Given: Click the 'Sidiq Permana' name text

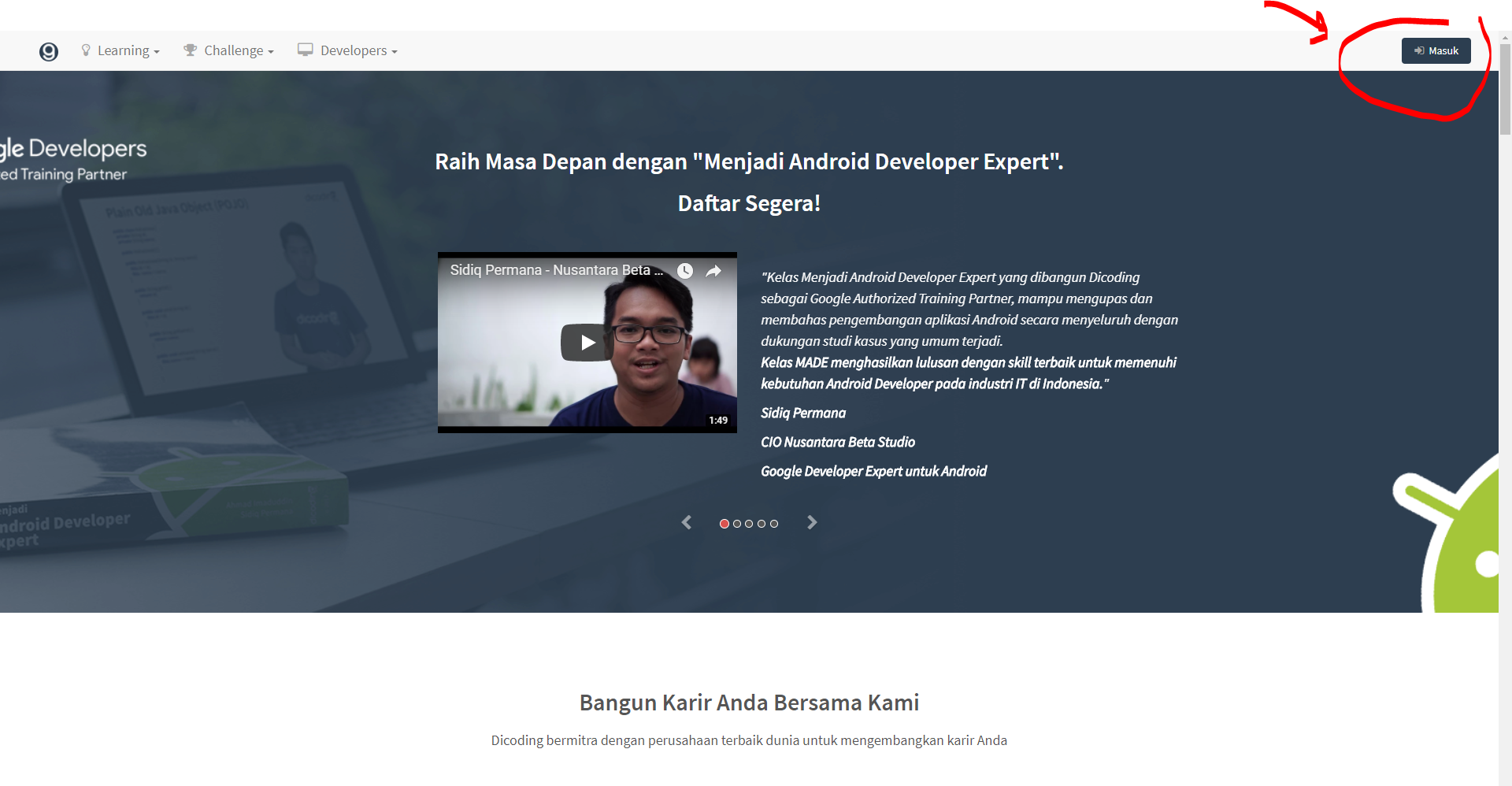Looking at the screenshot, I should (803, 413).
